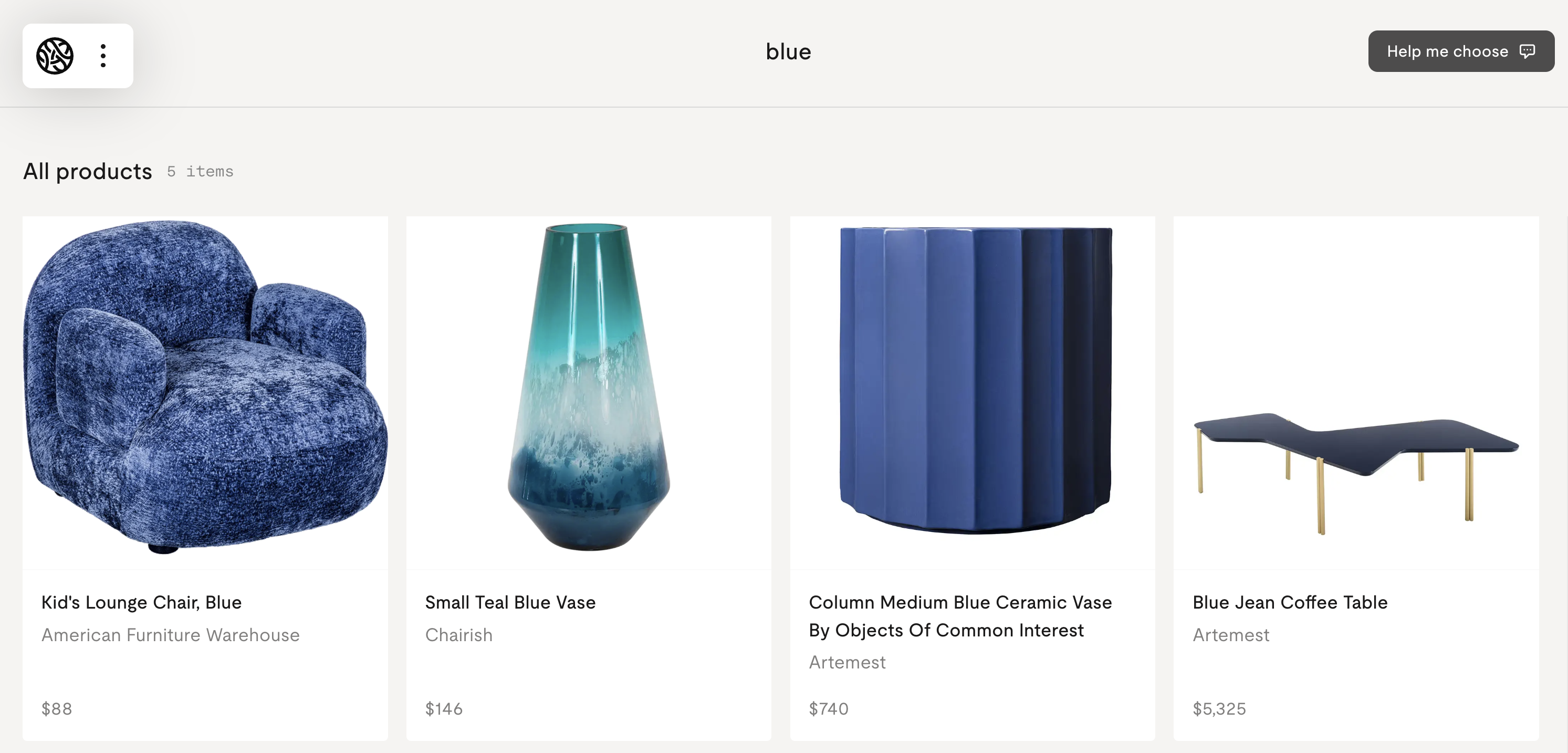
Task: Click the chat bubble icon in Help button
Action: point(1527,51)
